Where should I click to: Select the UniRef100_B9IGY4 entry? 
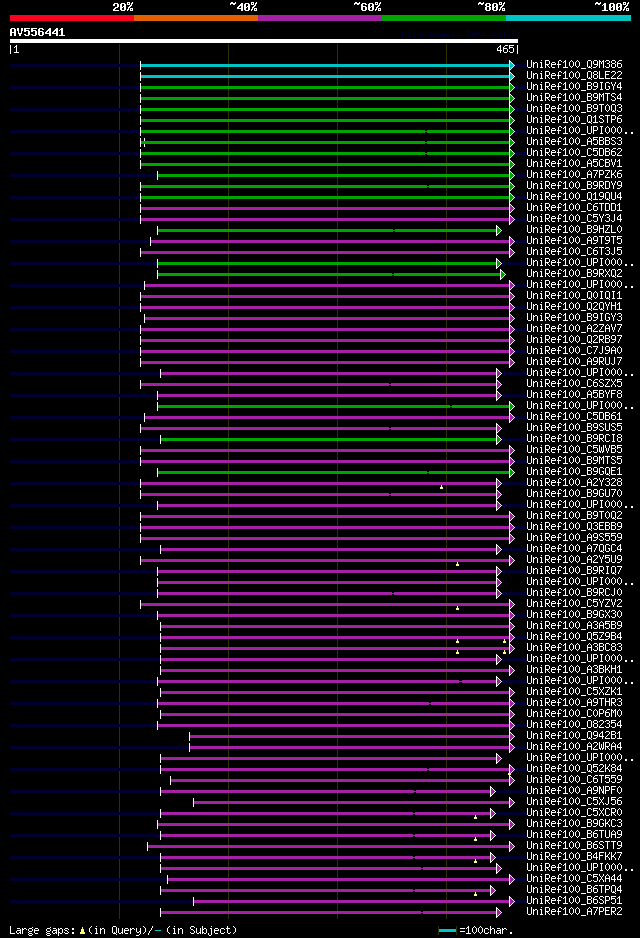tap(574, 87)
